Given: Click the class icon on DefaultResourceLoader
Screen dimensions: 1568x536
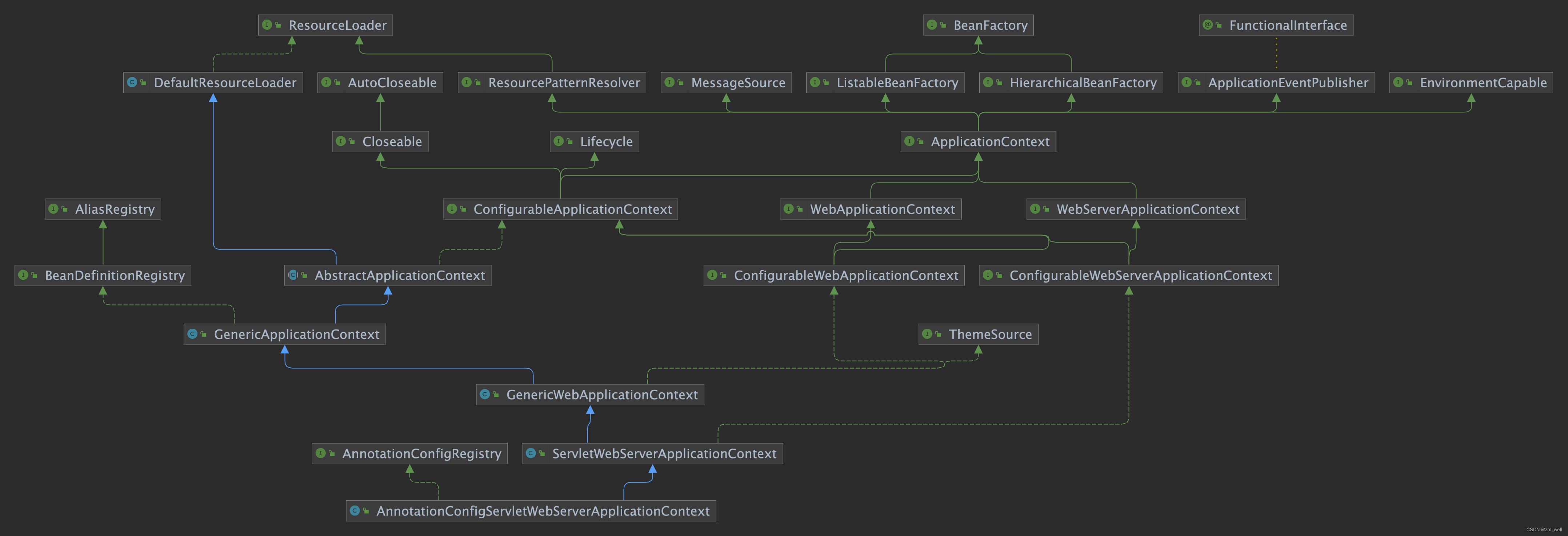Looking at the screenshot, I should 132,82.
